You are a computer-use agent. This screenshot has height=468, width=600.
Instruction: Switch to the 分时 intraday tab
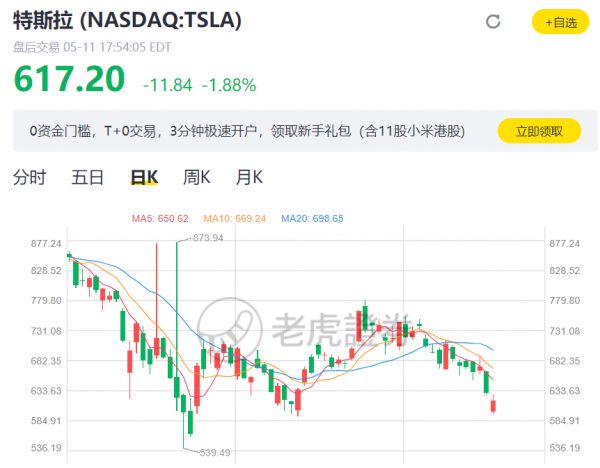(x=29, y=178)
